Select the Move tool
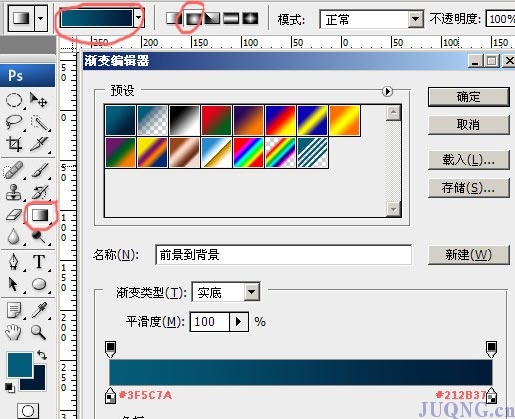Screen dimensions: 515x419 [x=39, y=100]
